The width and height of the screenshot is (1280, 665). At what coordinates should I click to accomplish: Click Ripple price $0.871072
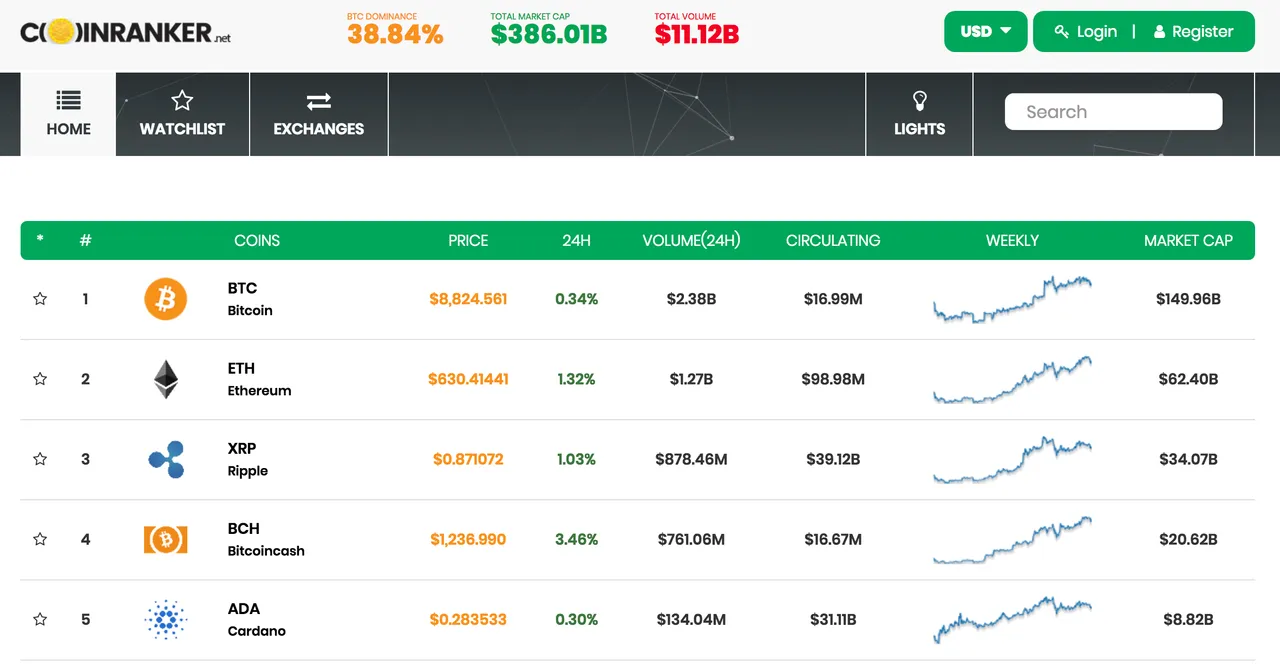(x=468, y=459)
